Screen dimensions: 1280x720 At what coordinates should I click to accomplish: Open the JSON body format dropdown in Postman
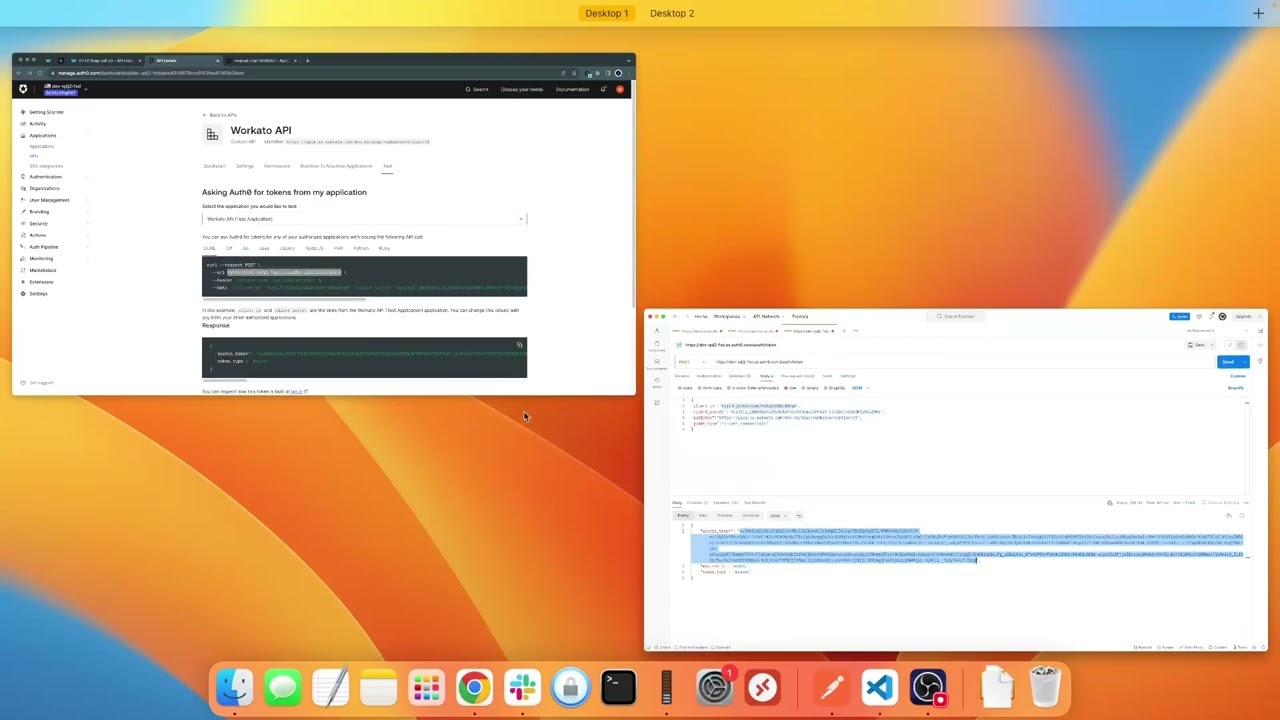pyautogui.click(x=863, y=388)
